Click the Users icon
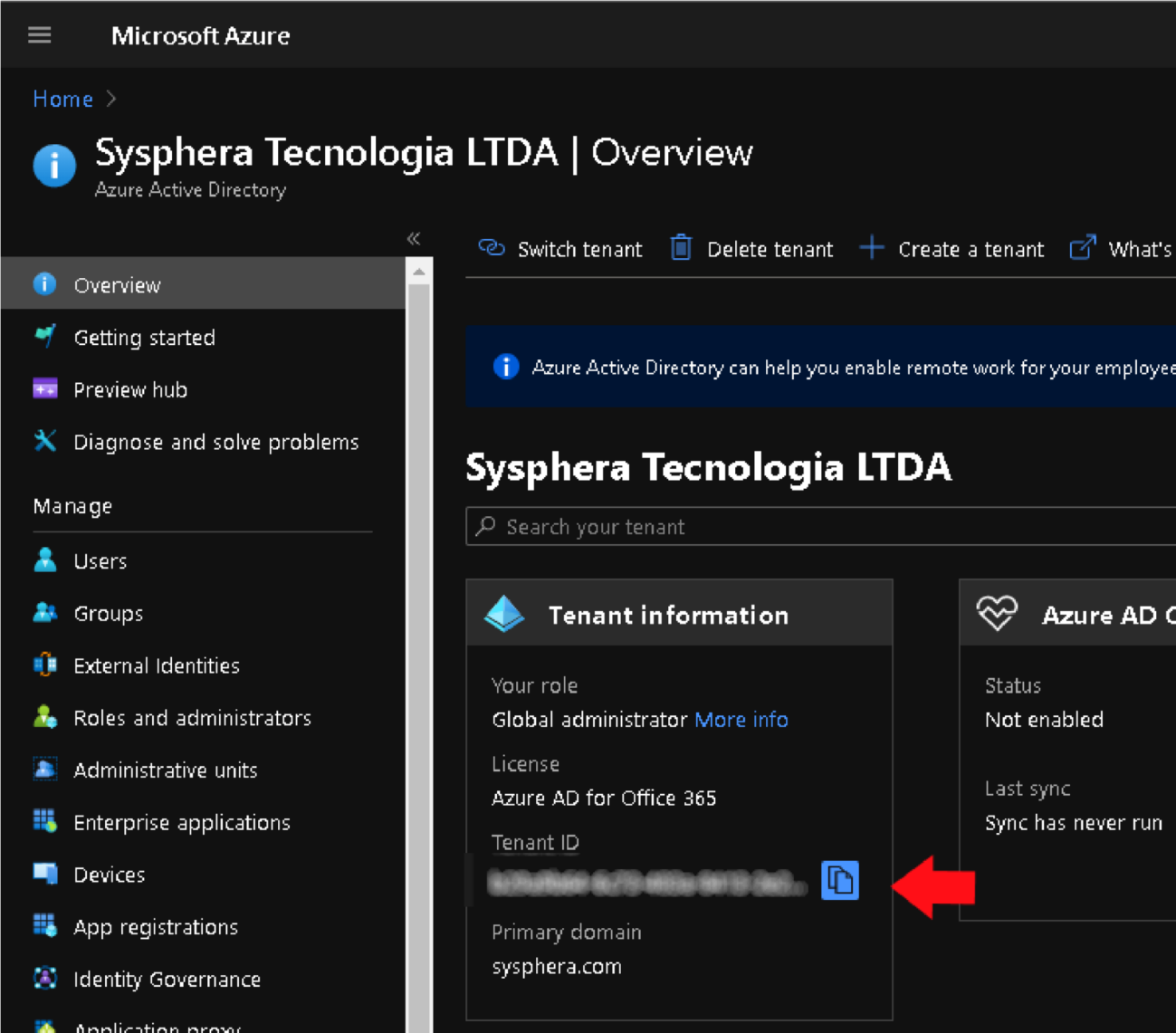This screenshot has height=1033, width=1176. (44, 560)
